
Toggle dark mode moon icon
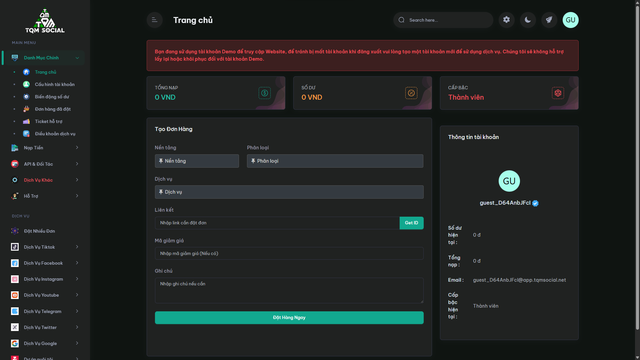tap(527, 20)
